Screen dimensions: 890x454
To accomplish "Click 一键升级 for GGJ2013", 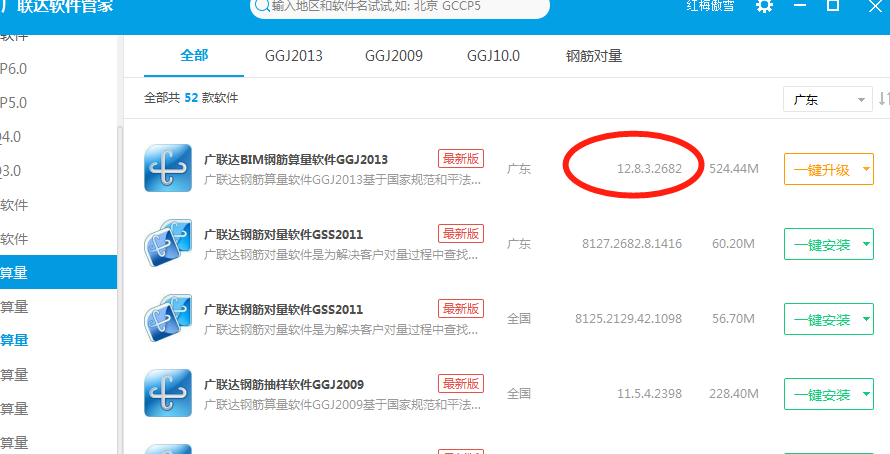I will pos(821,169).
